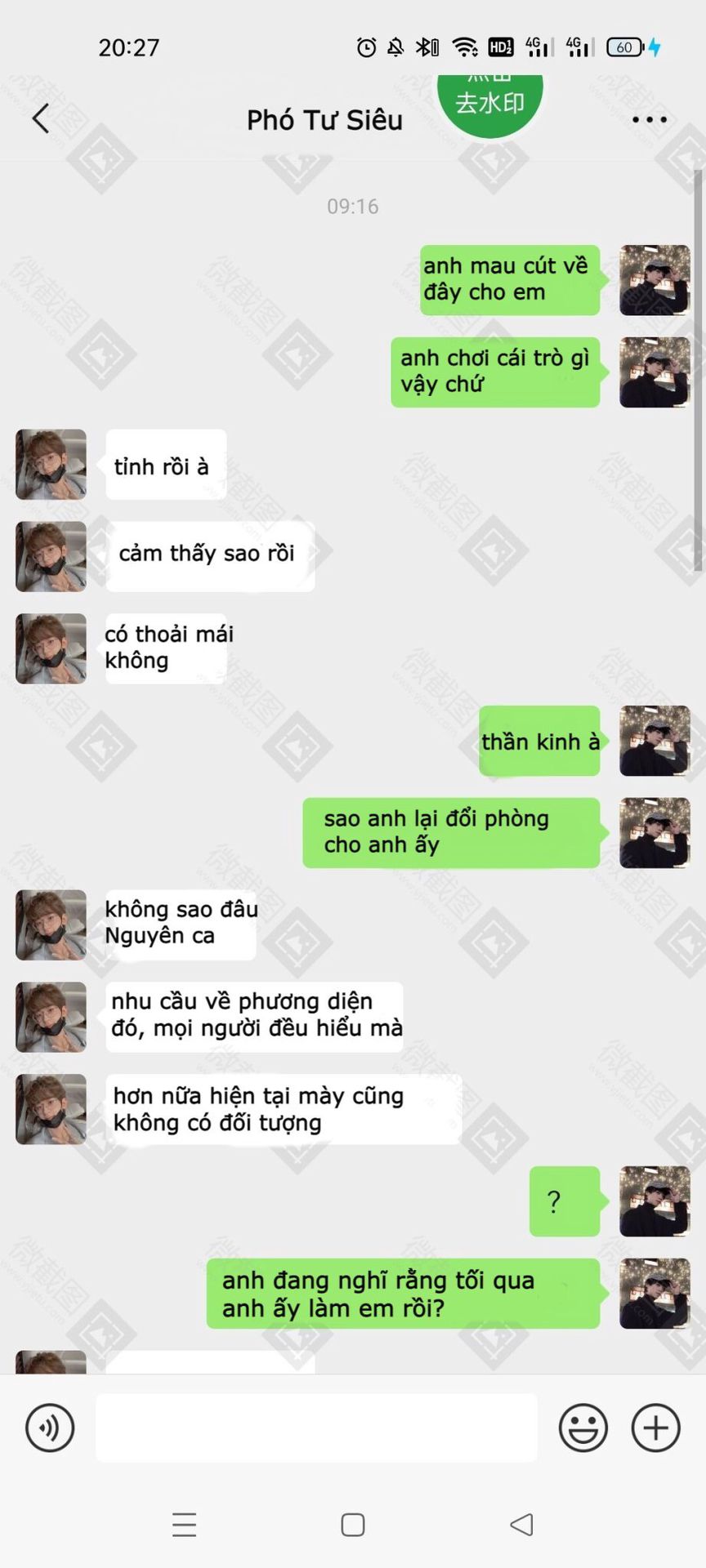
Task: Tap the Android home square button
Action: click(x=353, y=1525)
